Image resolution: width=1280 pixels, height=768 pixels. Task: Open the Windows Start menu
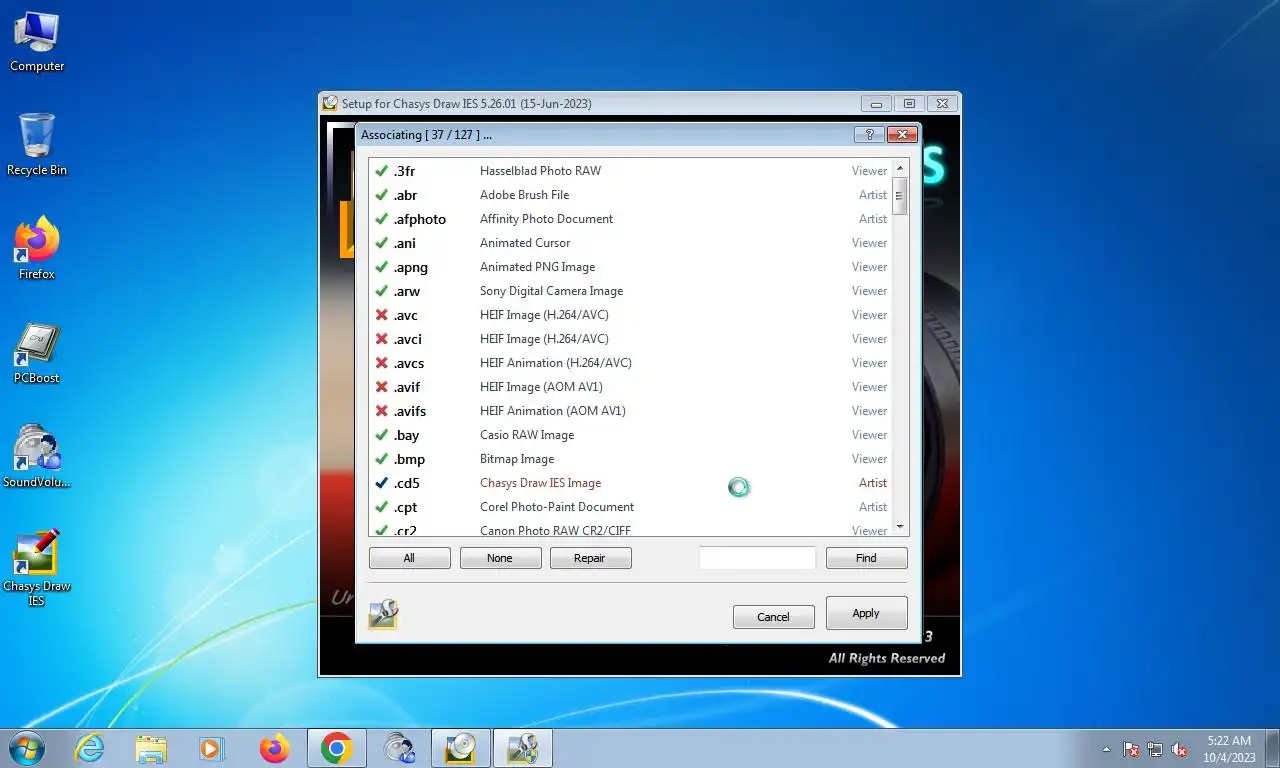coord(27,748)
